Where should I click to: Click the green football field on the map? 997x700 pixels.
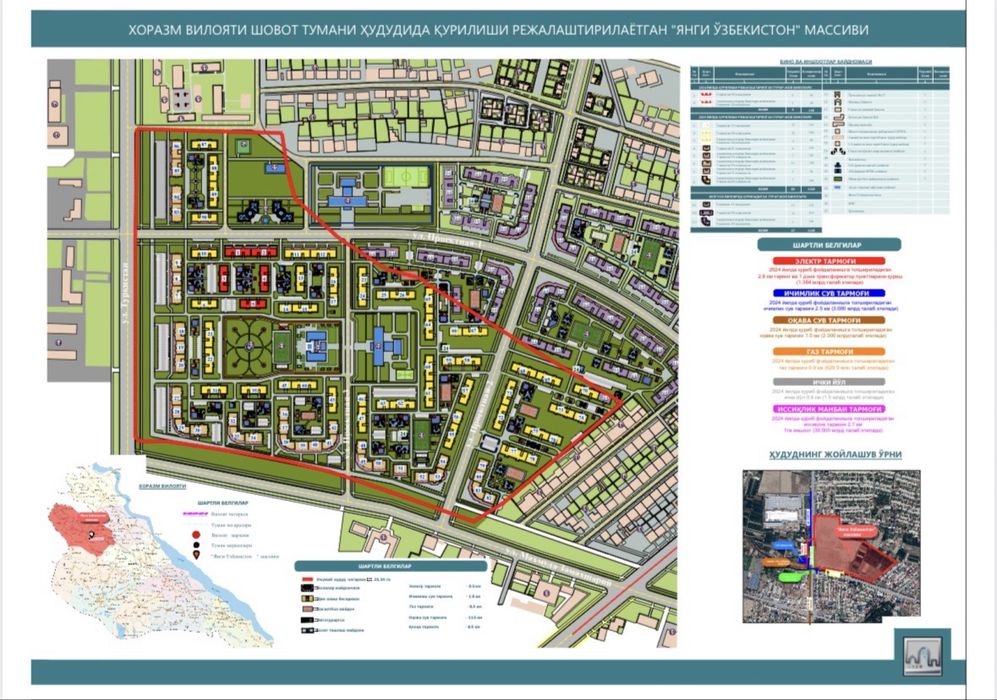[406, 177]
